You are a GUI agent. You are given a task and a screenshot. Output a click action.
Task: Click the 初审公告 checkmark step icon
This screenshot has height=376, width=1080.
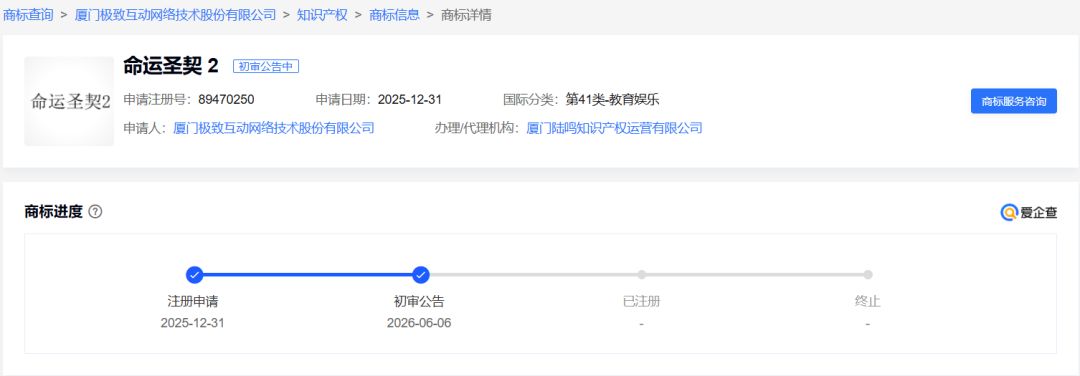pos(421,275)
